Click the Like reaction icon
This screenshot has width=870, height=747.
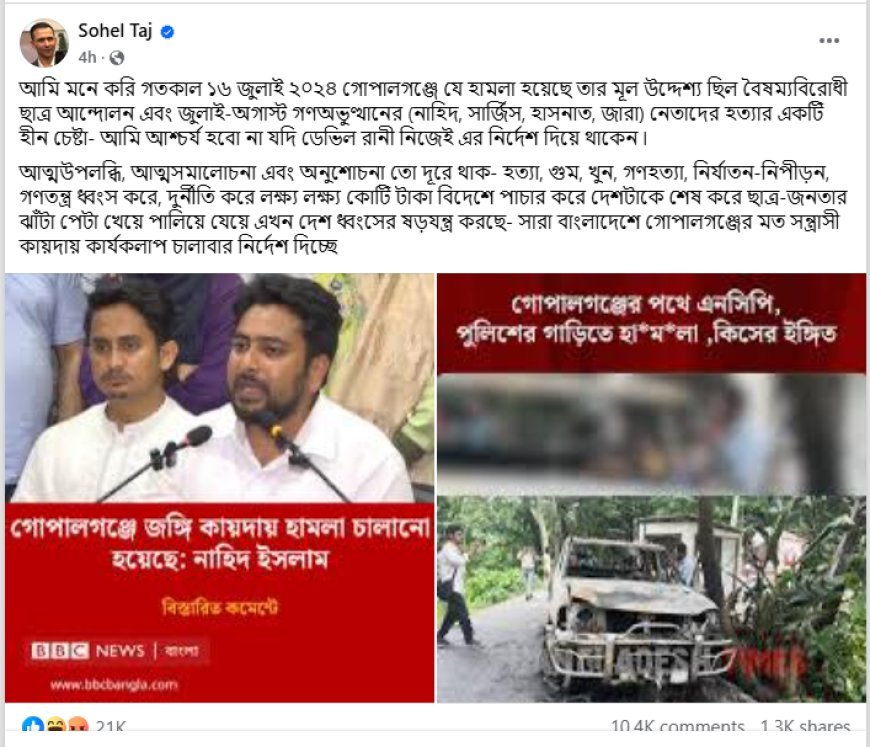click(x=33, y=724)
